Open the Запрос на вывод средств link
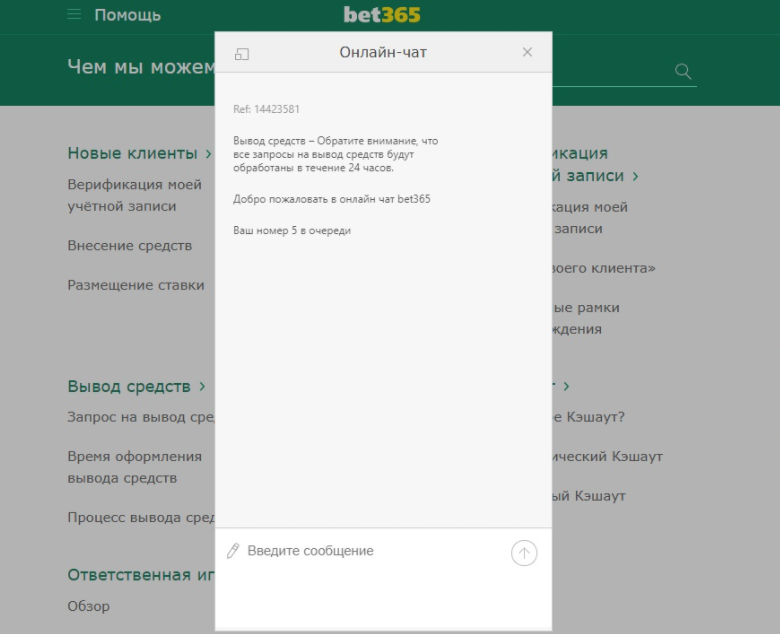 click(140, 417)
